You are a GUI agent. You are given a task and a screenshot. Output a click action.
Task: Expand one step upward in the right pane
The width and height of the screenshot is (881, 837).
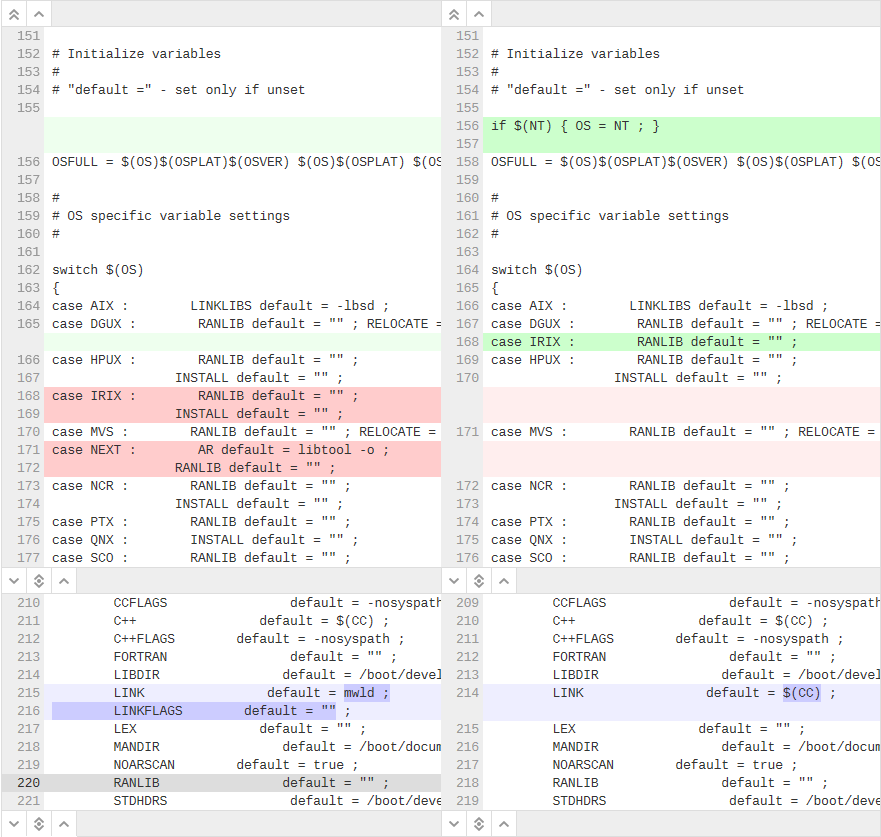478,13
